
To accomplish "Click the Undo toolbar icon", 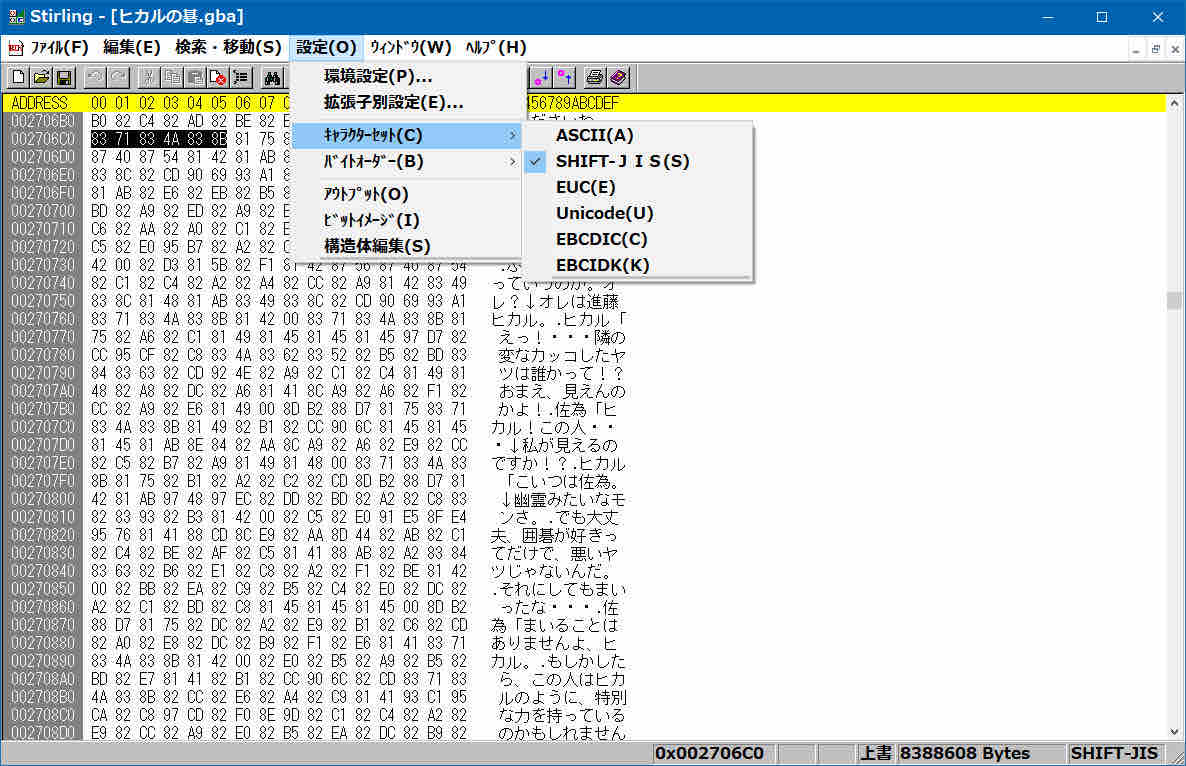I will tap(95, 77).
